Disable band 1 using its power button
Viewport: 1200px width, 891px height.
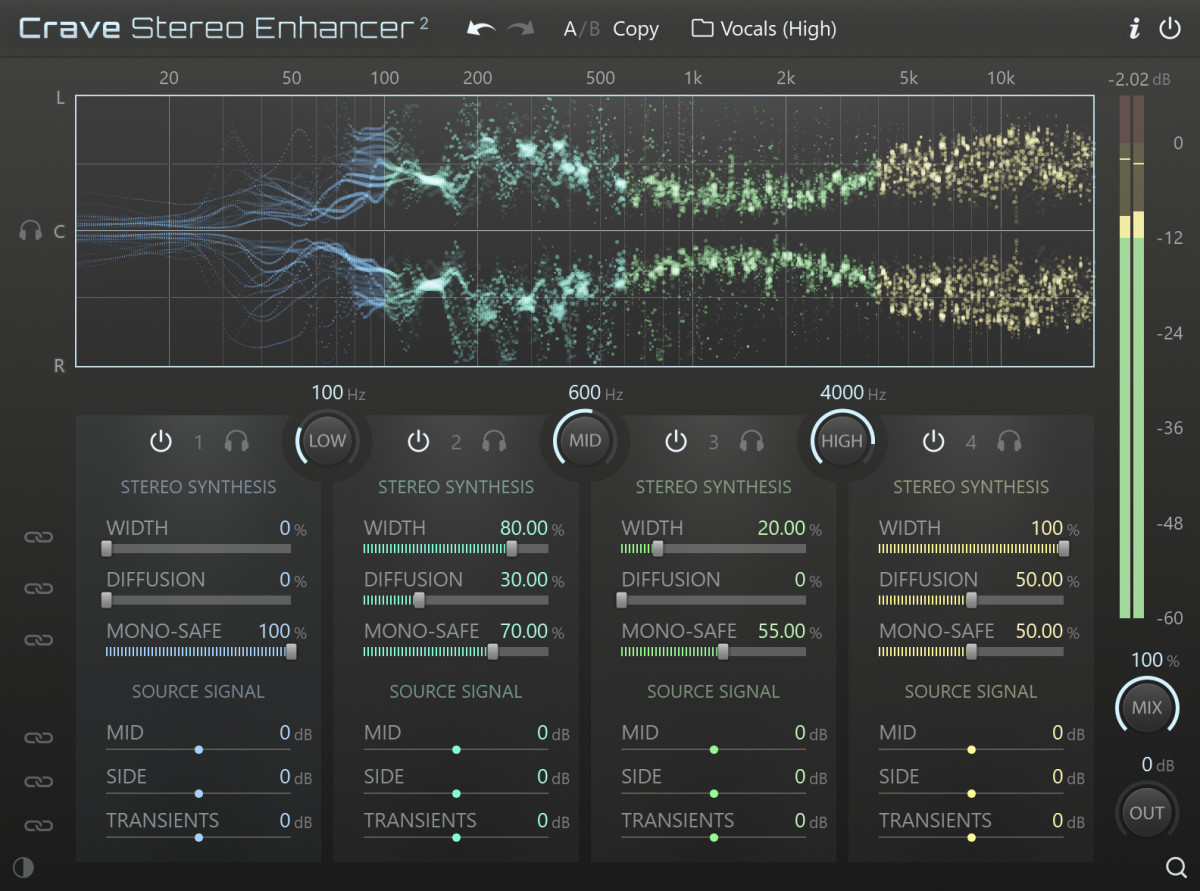point(161,441)
